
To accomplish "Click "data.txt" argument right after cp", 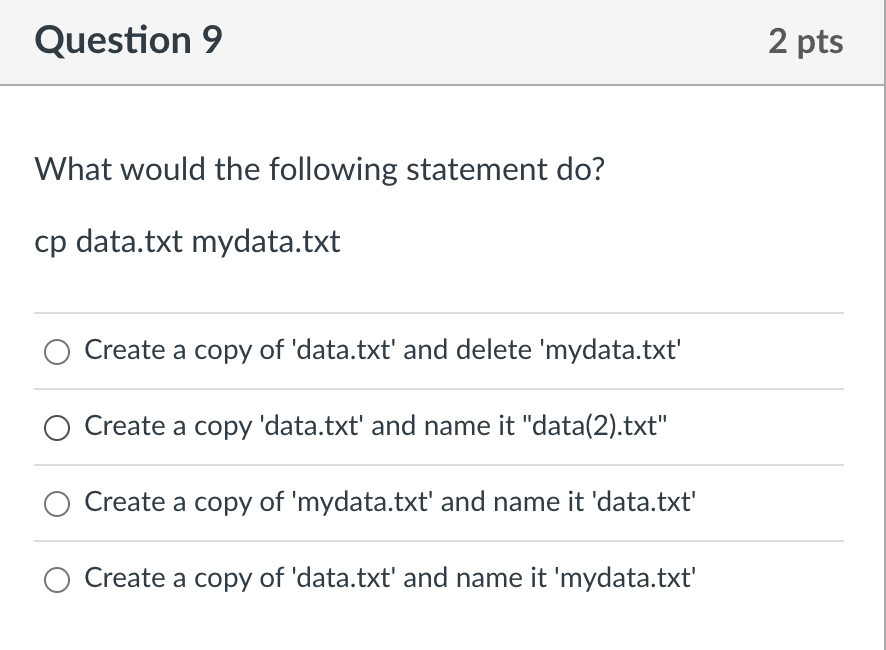I will [129, 241].
